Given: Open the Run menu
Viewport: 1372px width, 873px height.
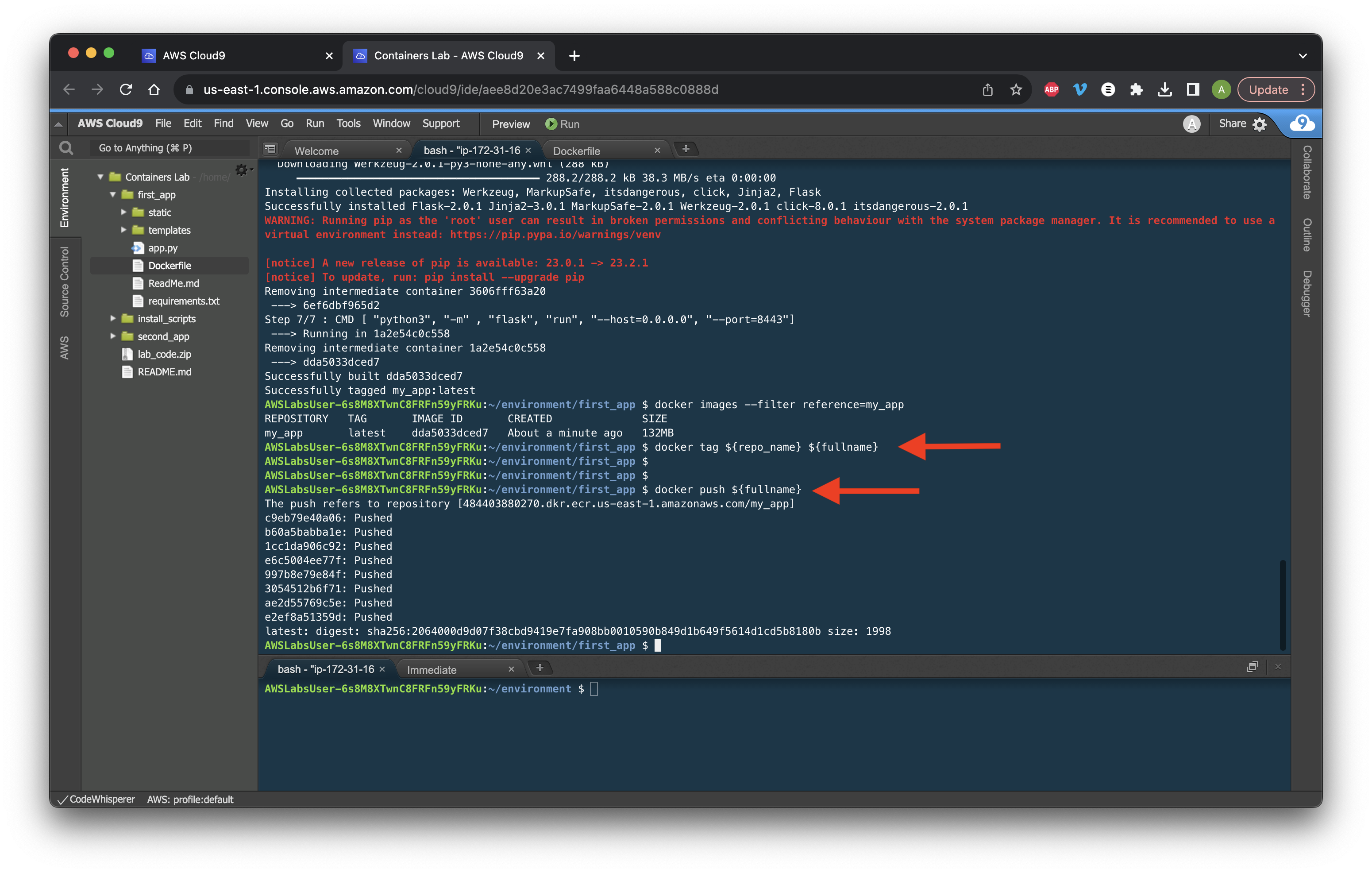Looking at the screenshot, I should [315, 123].
